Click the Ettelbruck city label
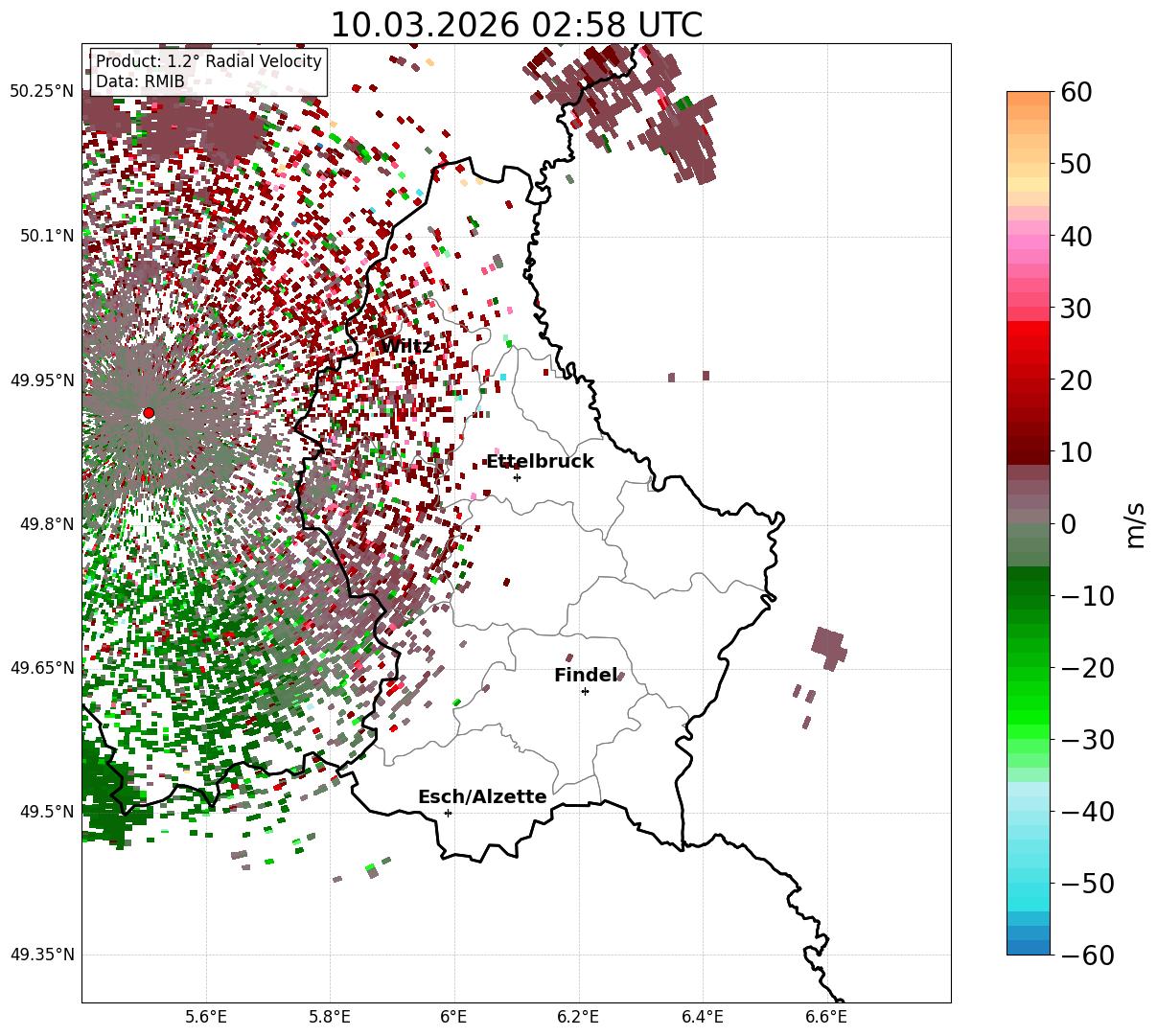Image resolution: width=1157 pixels, height=1036 pixels. [x=540, y=462]
